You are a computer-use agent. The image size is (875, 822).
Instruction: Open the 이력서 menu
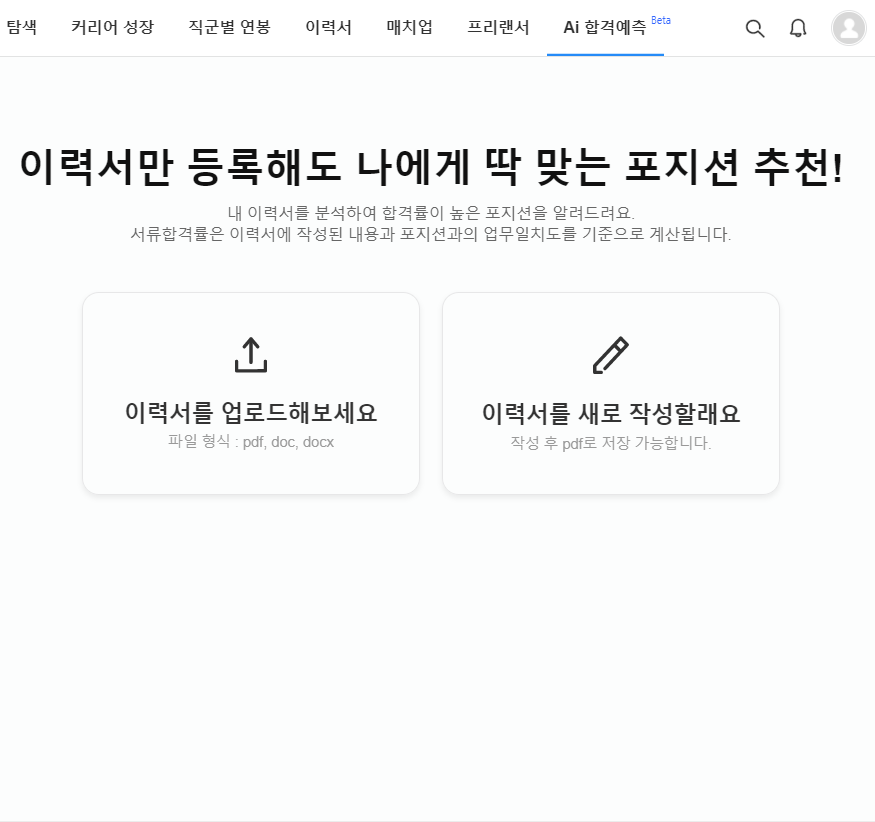[x=329, y=27]
